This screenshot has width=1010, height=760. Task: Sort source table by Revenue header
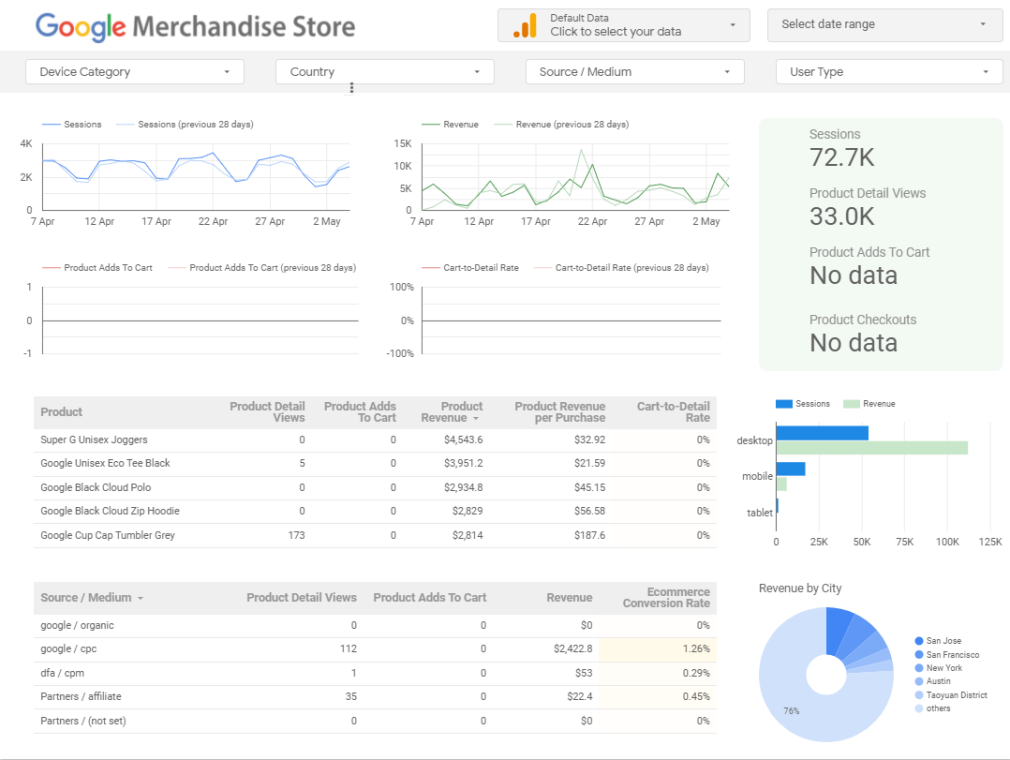click(x=569, y=597)
